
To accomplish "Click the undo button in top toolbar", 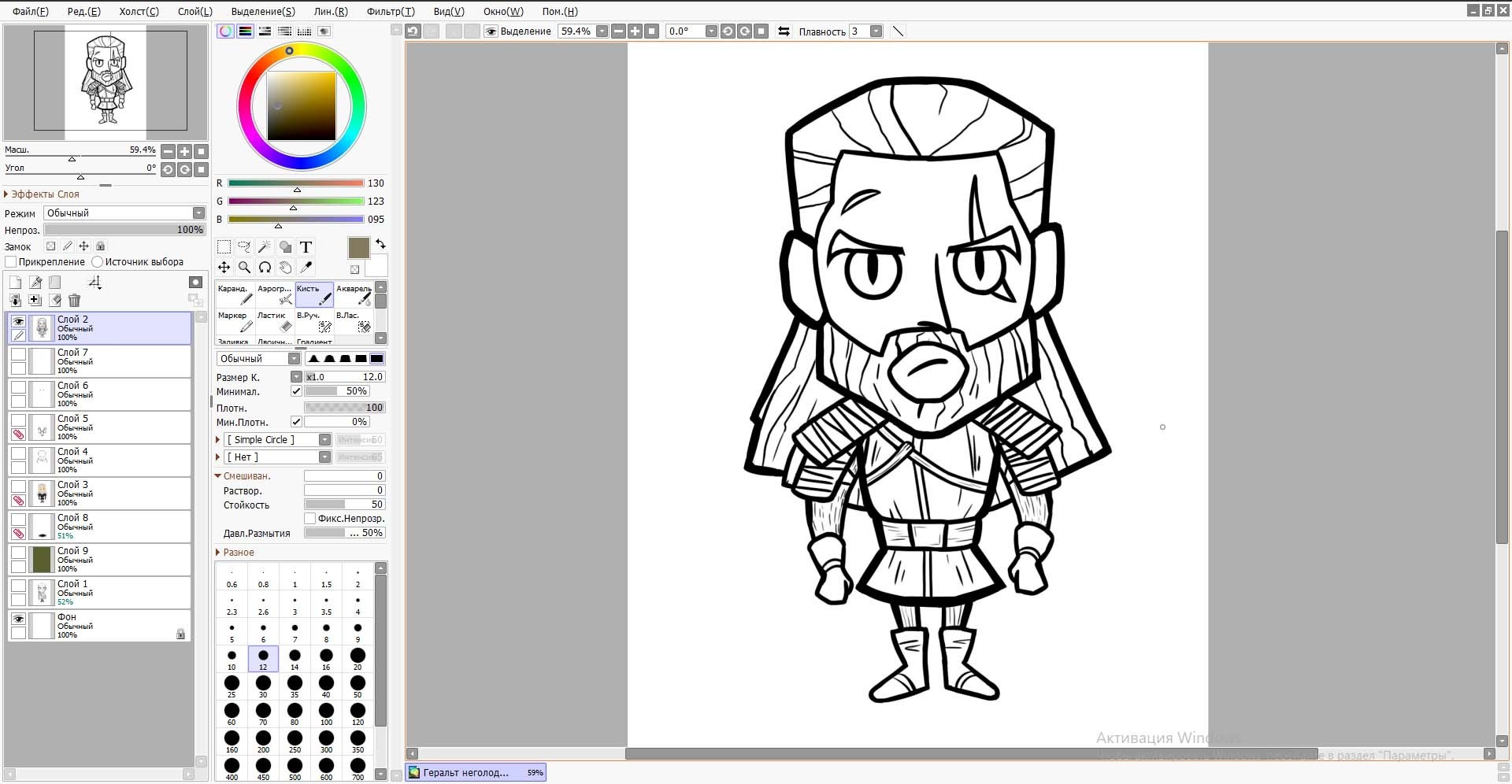I will [413, 31].
